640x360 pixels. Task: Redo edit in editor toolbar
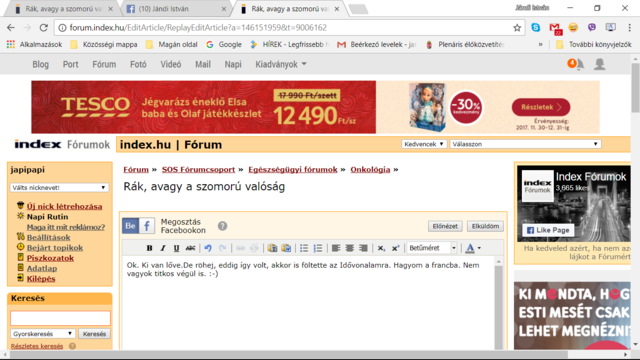tap(222, 248)
